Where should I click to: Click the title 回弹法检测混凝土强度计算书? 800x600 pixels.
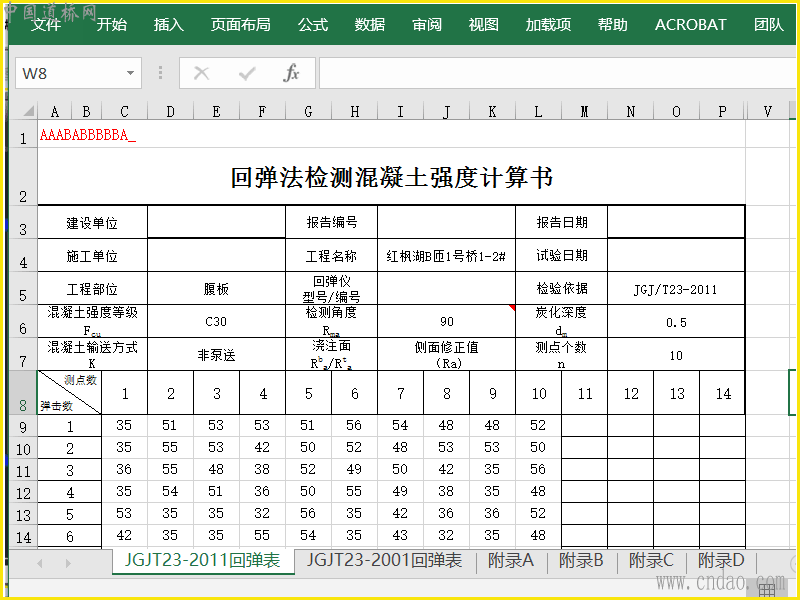coord(391,178)
